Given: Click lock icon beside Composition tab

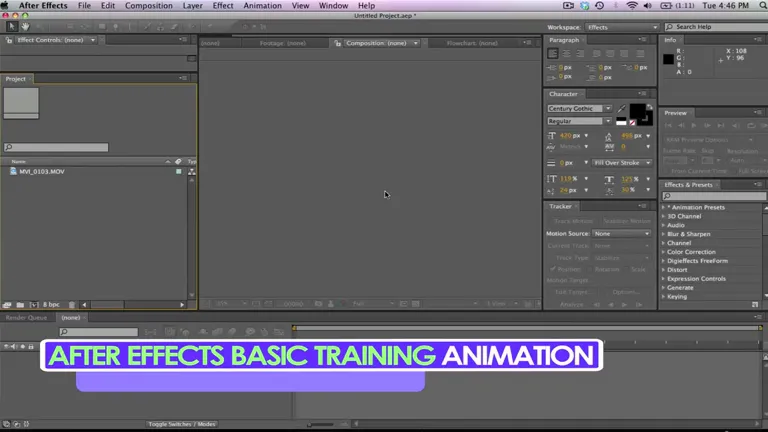Looking at the screenshot, I should point(337,43).
